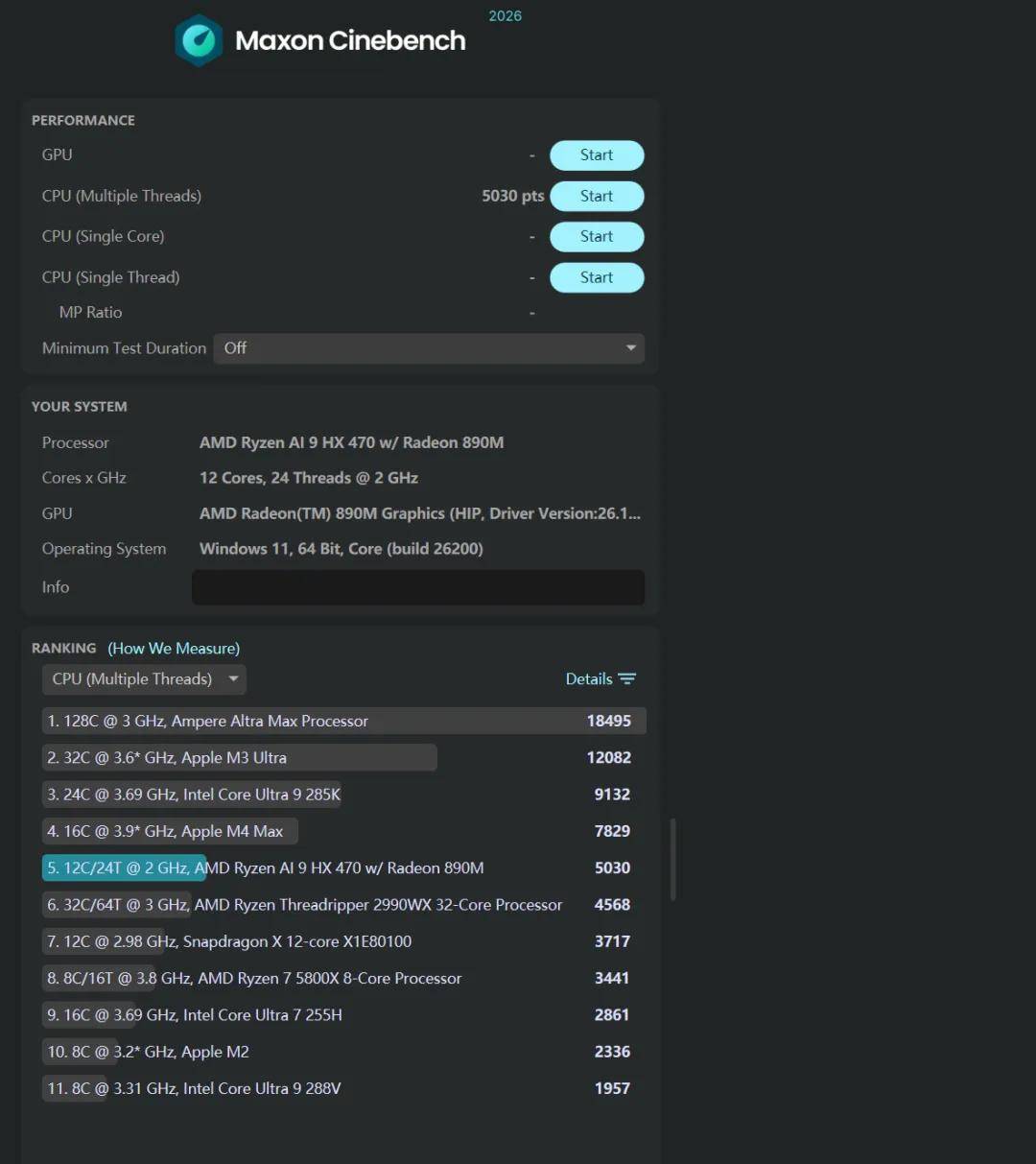Click the 18495 score value
Image resolution: width=1036 pixels, height=1164 pixels.
[609, 722]
